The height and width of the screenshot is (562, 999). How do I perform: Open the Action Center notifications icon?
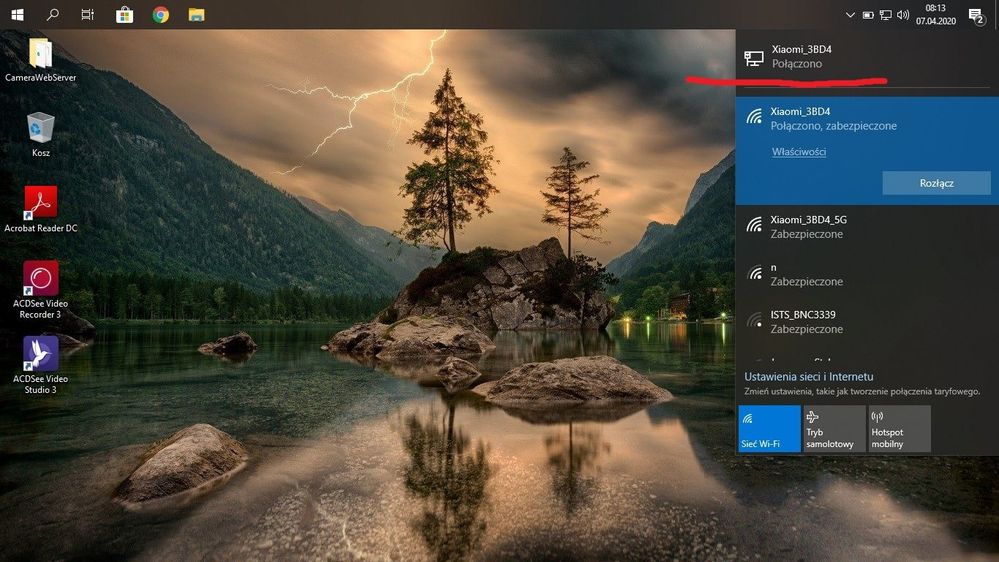[976, 16]
